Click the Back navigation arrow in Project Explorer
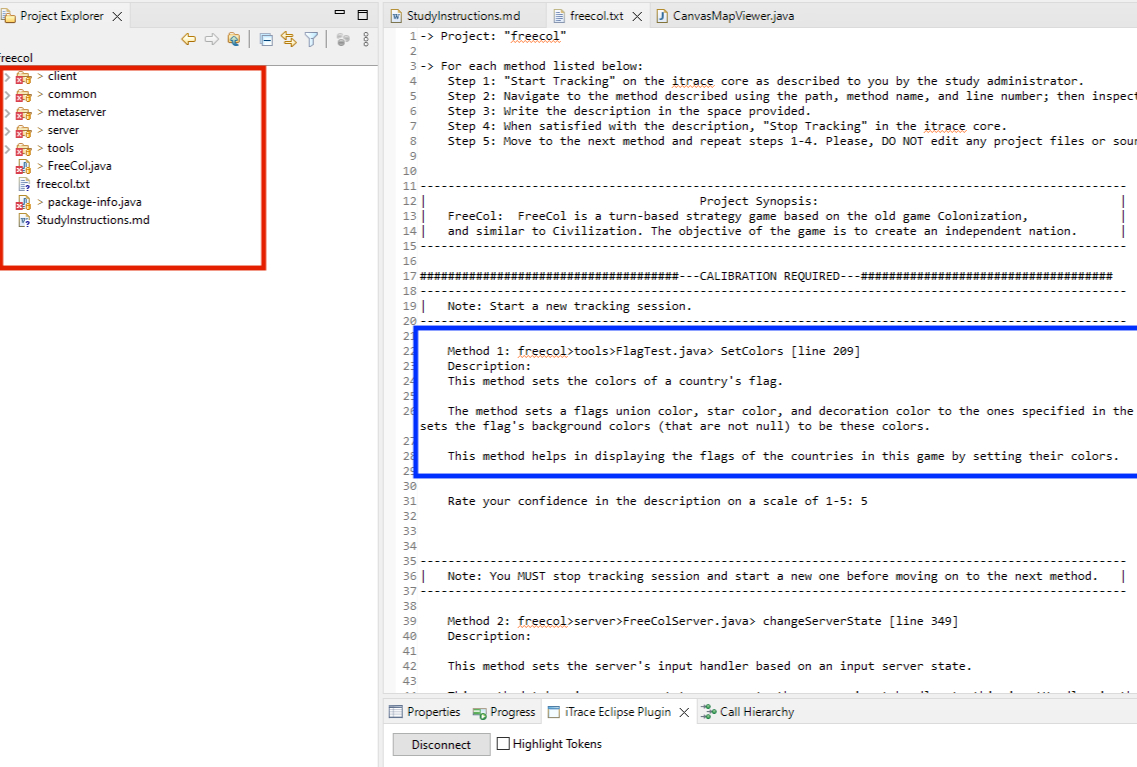Screen dimensions: 1137x767 (x=189, y=39)
